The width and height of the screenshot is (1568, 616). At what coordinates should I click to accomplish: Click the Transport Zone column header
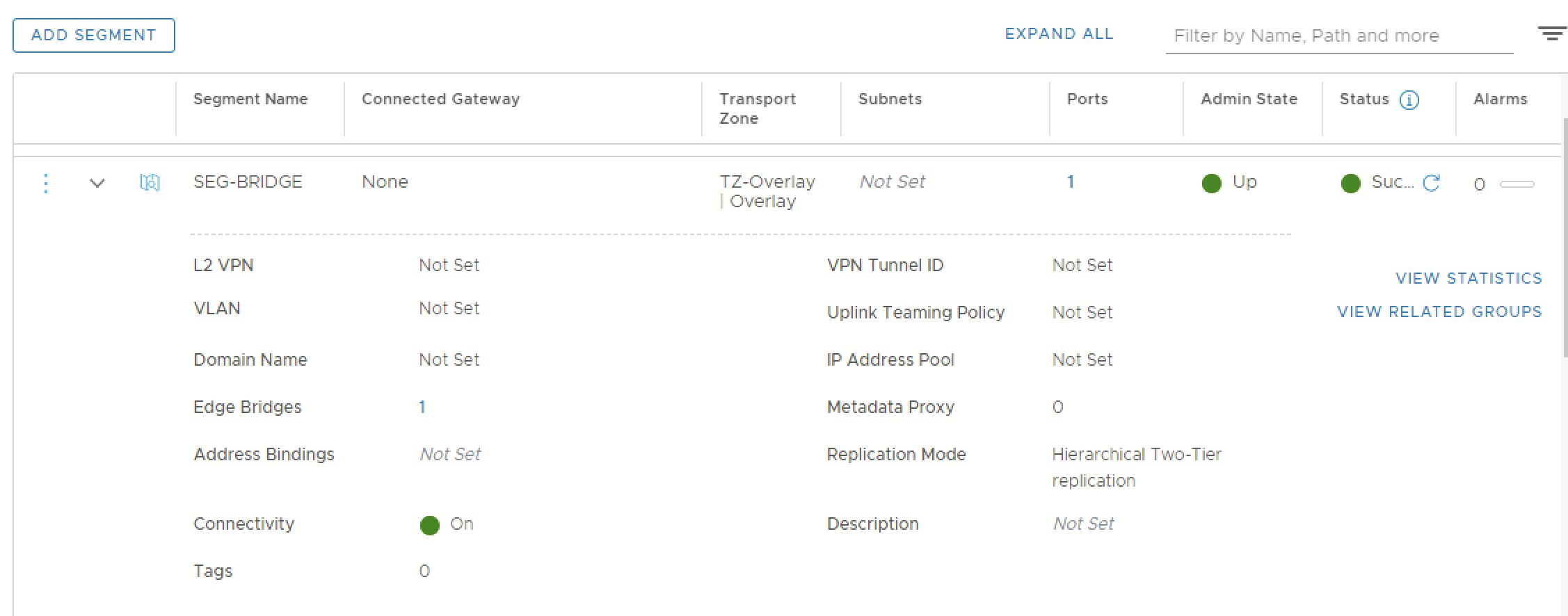coord(757,108)
